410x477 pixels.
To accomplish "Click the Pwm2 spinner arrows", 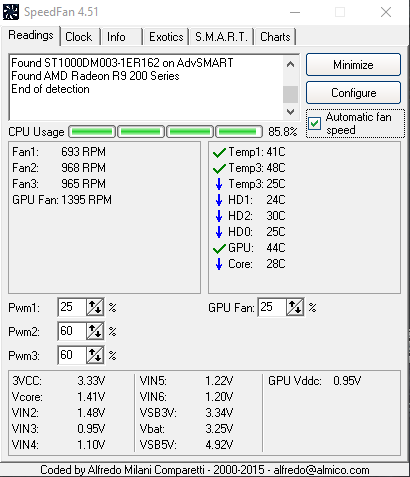I will (95, 331).
